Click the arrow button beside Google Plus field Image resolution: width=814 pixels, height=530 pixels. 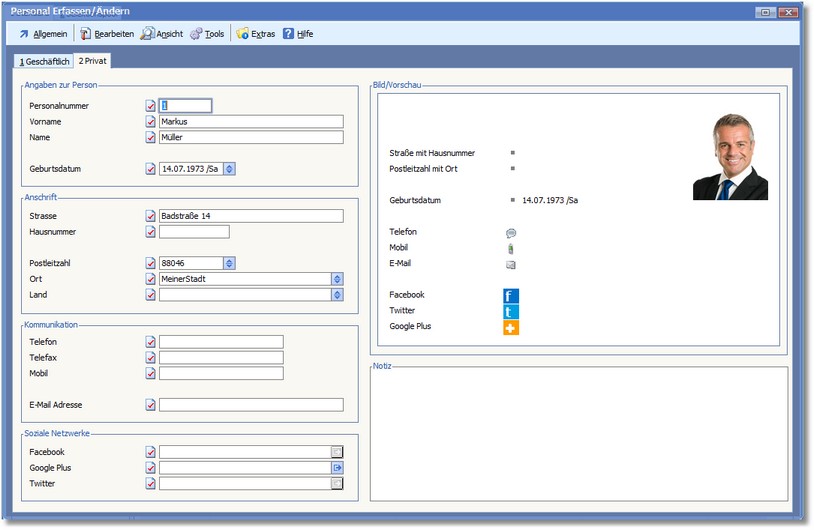tap(337, 468)
